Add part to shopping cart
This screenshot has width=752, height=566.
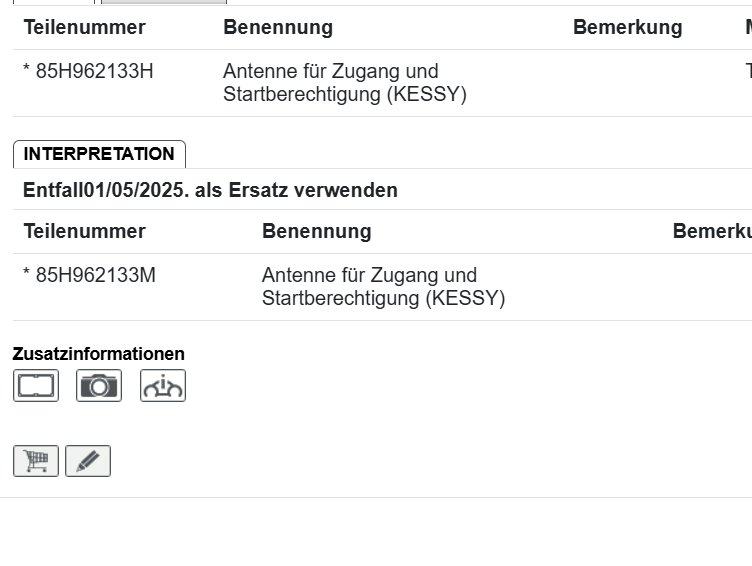click(36, 461)
